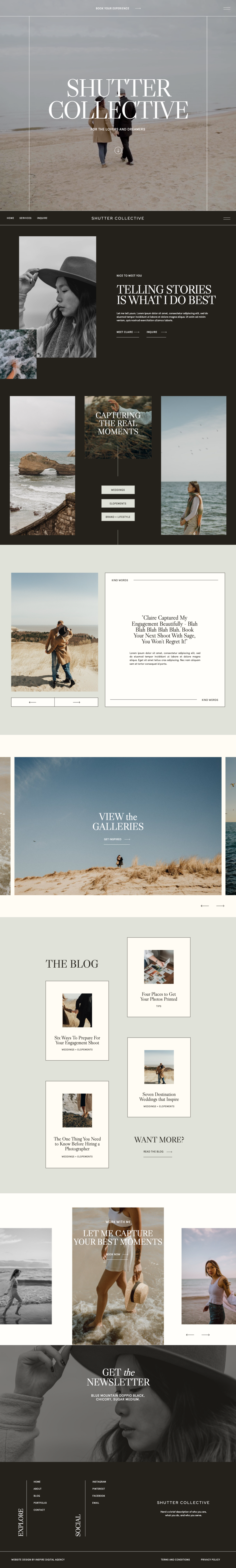
Task: Click the arrow next to the Inquire link
Action: [x=164, y=332]
